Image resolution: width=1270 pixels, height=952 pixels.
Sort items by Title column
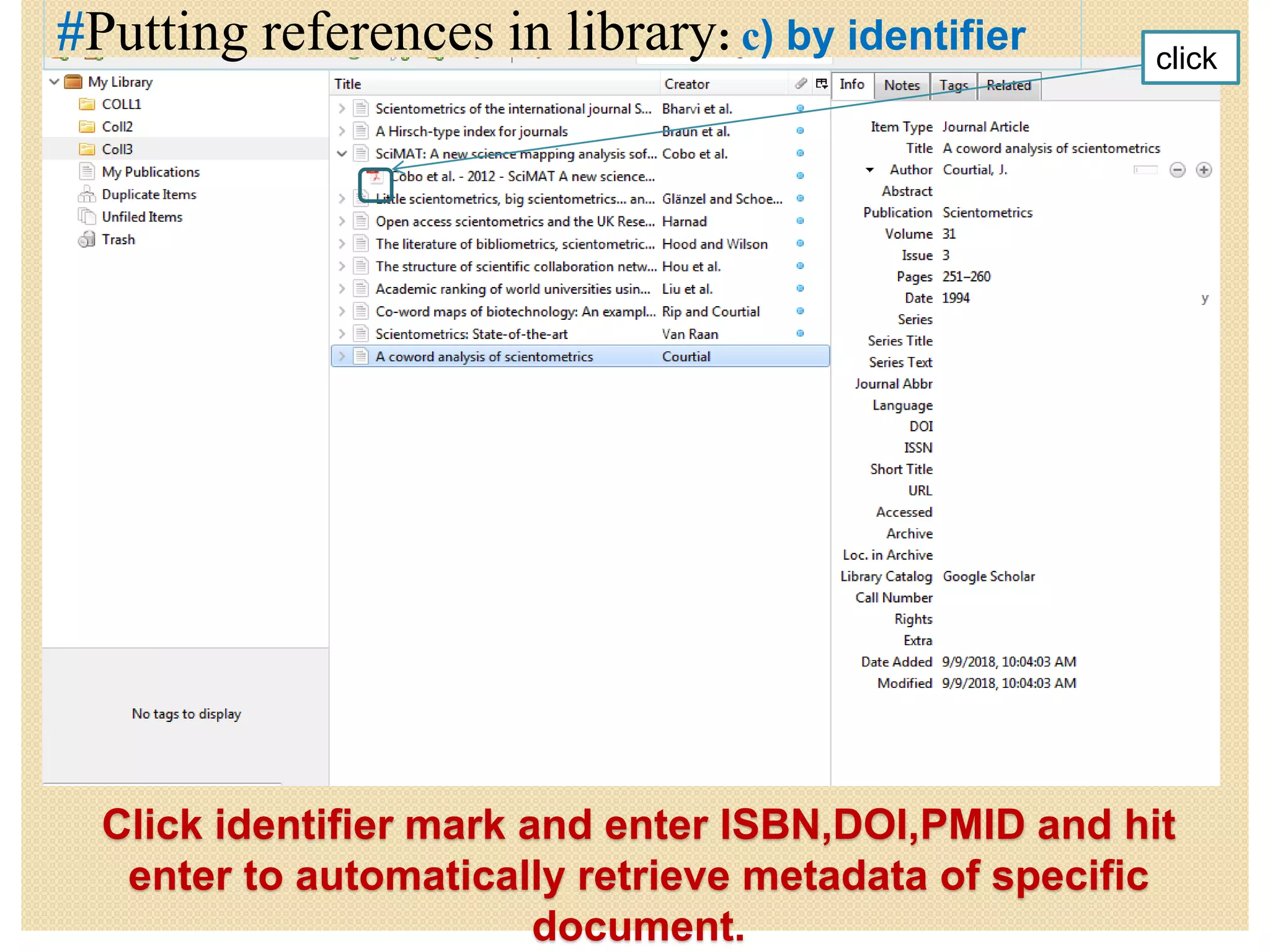coord(495,84)
